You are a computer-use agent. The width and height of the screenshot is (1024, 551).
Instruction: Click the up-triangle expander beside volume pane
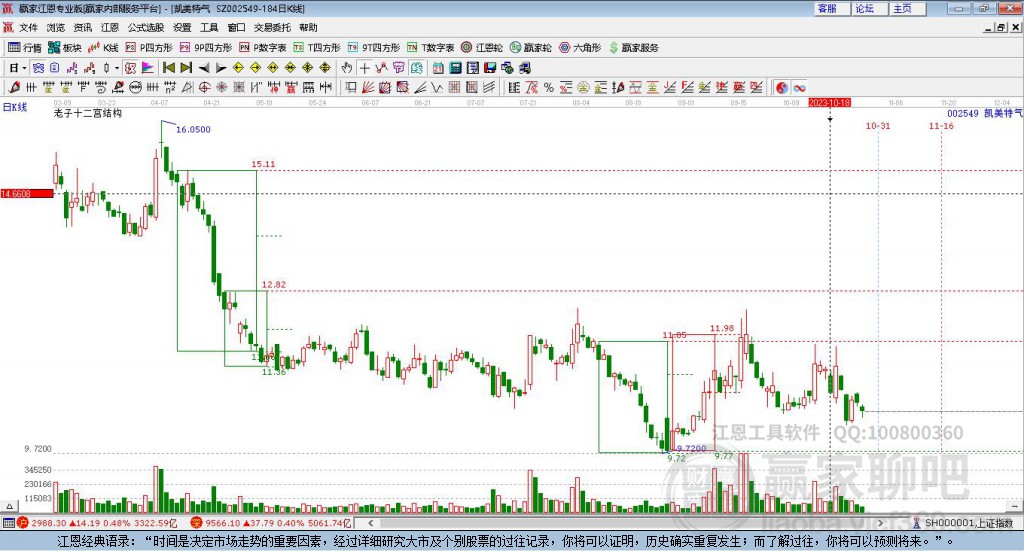9,506
